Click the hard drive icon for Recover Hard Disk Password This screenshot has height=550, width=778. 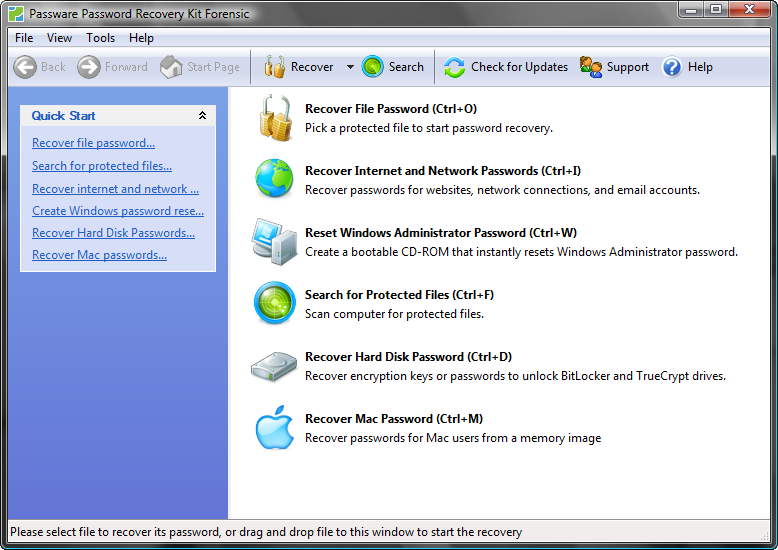pos(274,366)
